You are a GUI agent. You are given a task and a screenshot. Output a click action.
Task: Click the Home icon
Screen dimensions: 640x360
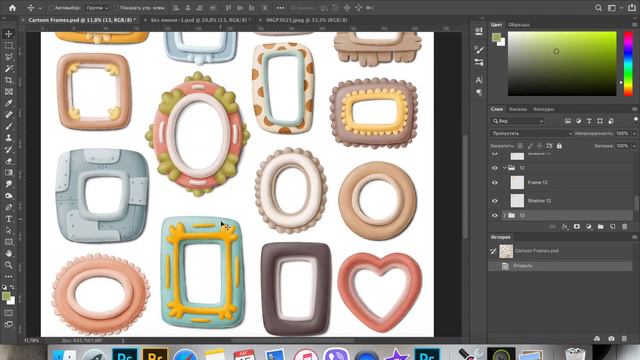tap(12, 8)
